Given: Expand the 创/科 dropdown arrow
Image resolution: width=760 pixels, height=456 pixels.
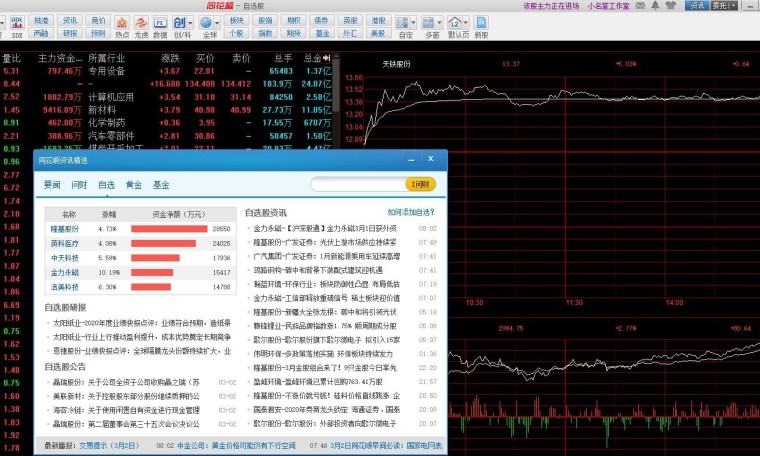Looking at the screenshot, I should [x=190, y=23].
